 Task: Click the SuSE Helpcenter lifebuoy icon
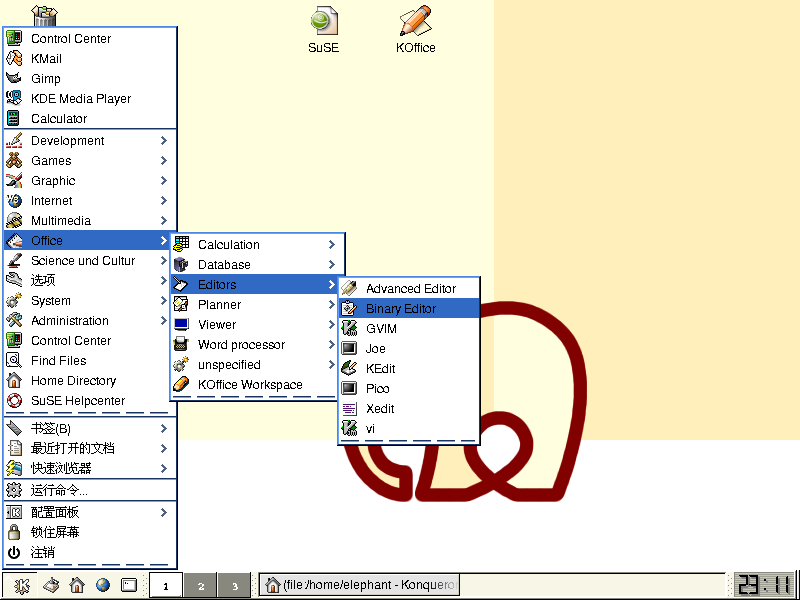[14, 401]
